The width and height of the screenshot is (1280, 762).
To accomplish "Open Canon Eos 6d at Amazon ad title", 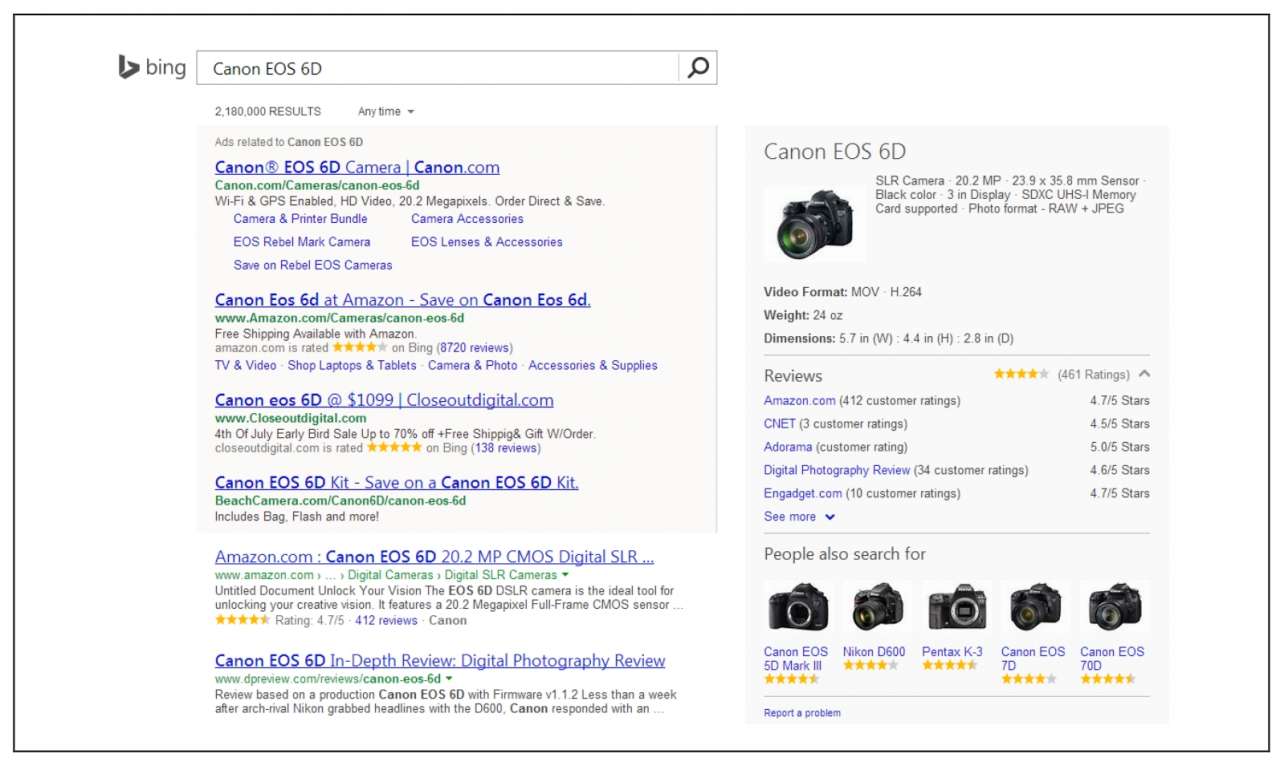I will [x=403, y=299].
